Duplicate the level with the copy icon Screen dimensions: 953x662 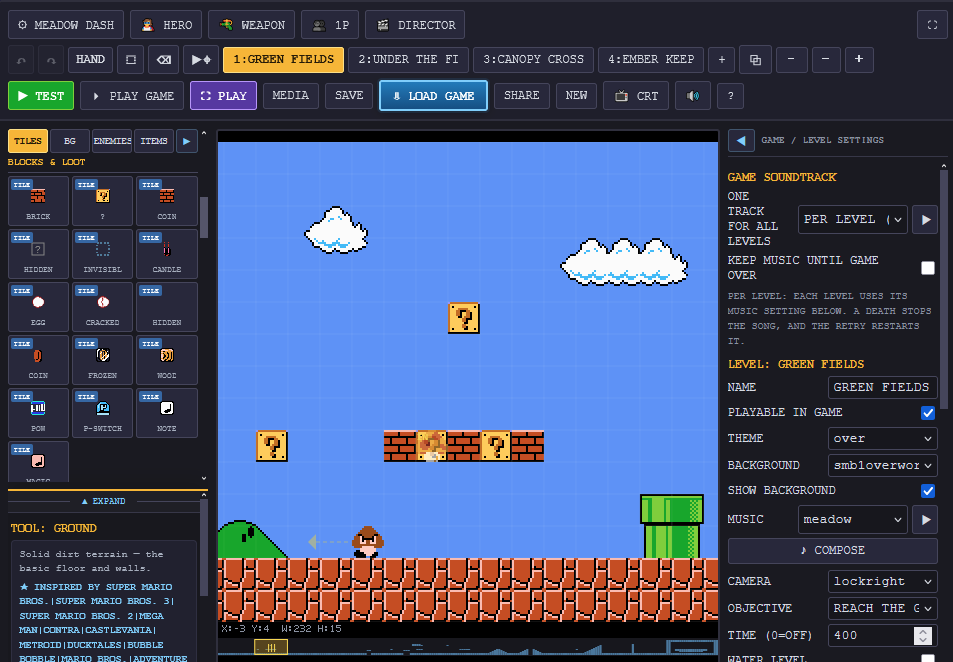click(755, 60)
